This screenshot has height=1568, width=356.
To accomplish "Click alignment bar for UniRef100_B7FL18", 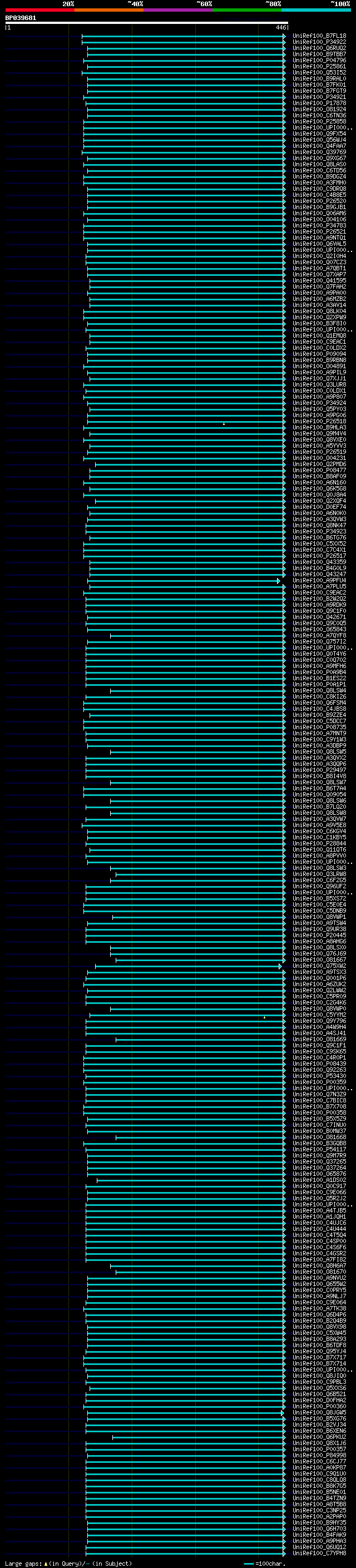I will click(184, 36).
